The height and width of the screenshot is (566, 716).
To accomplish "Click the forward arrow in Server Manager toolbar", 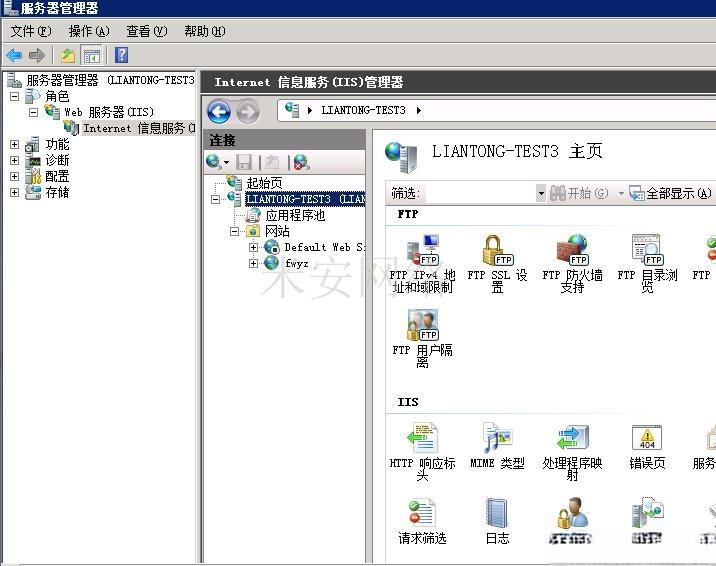I will 37,56.
